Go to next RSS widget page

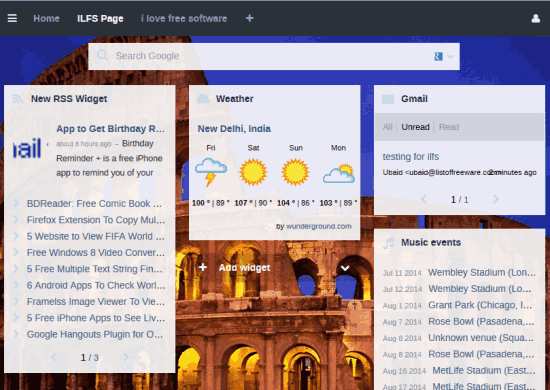coord(126,357)
